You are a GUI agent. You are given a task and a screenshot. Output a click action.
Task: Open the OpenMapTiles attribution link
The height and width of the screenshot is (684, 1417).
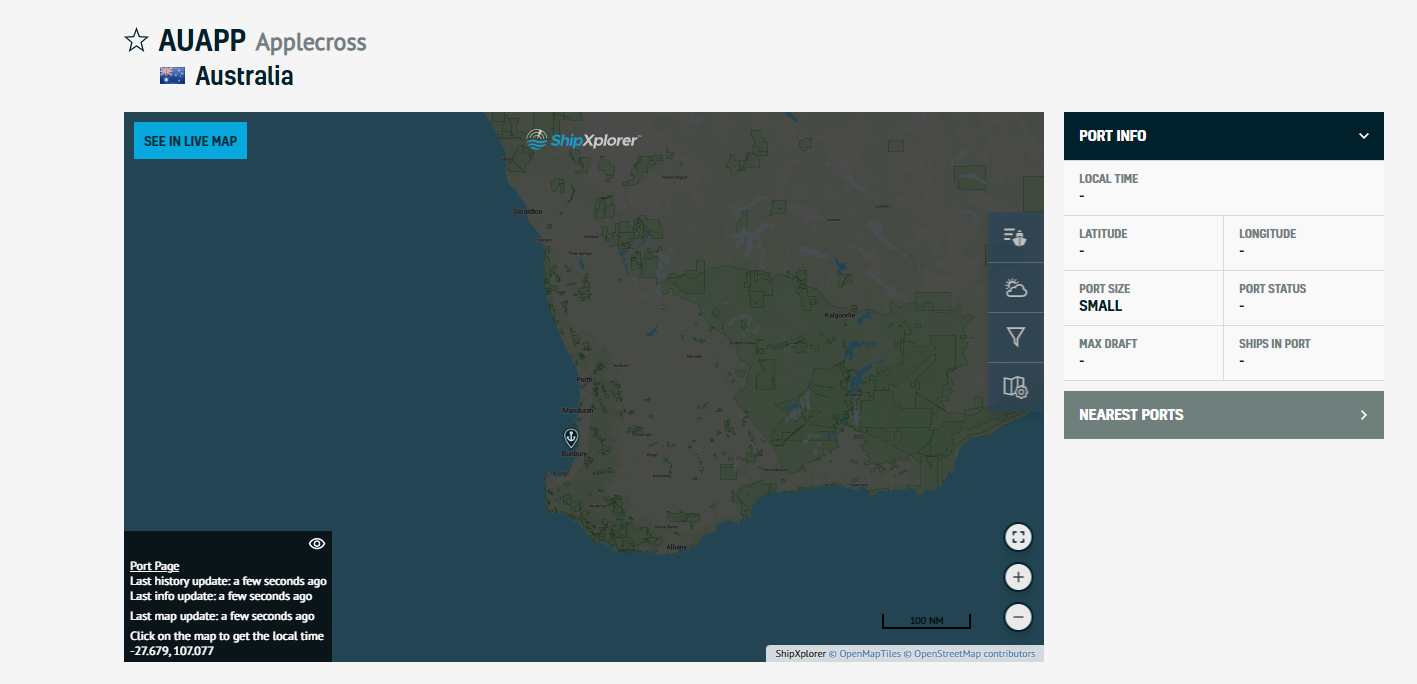pyautogui.click(x=865, y=654)
